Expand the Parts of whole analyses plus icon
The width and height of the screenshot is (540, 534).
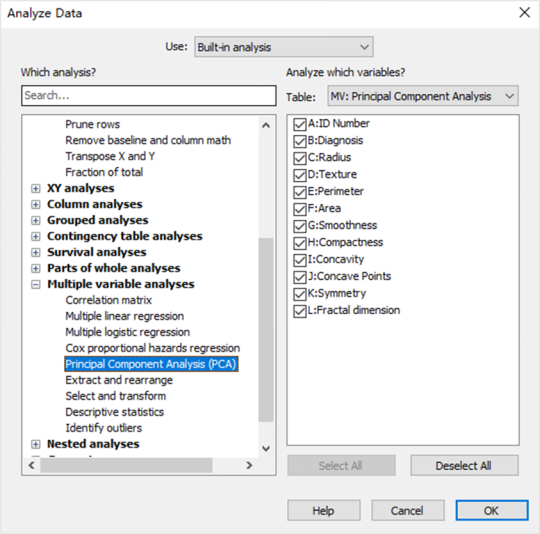point(35,268)
